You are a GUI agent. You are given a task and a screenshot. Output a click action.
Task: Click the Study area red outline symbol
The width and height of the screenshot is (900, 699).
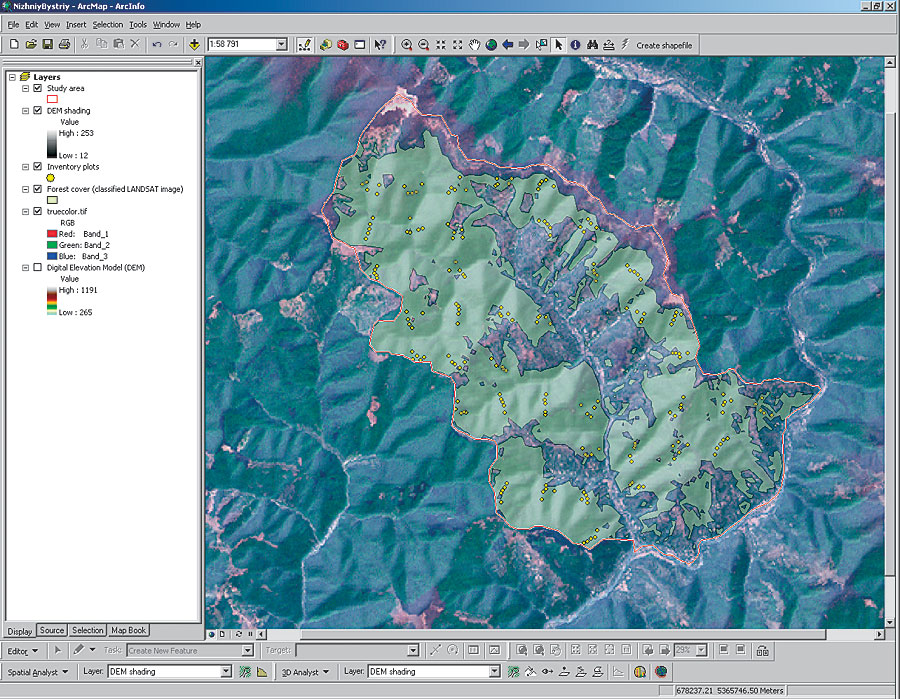point(52,99)
